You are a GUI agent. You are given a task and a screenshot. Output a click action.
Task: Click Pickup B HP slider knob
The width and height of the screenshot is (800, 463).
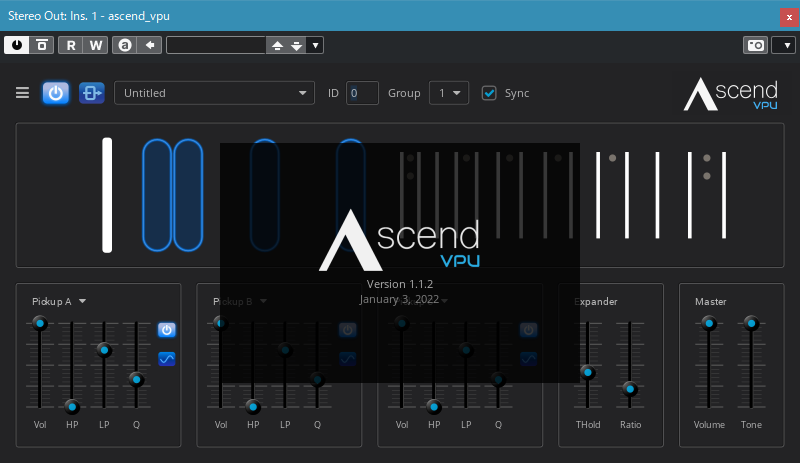coord(253,407)
